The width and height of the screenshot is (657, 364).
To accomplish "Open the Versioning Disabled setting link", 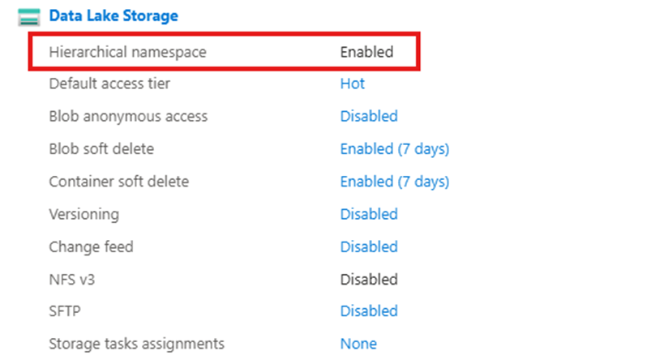I will [369, 214].
